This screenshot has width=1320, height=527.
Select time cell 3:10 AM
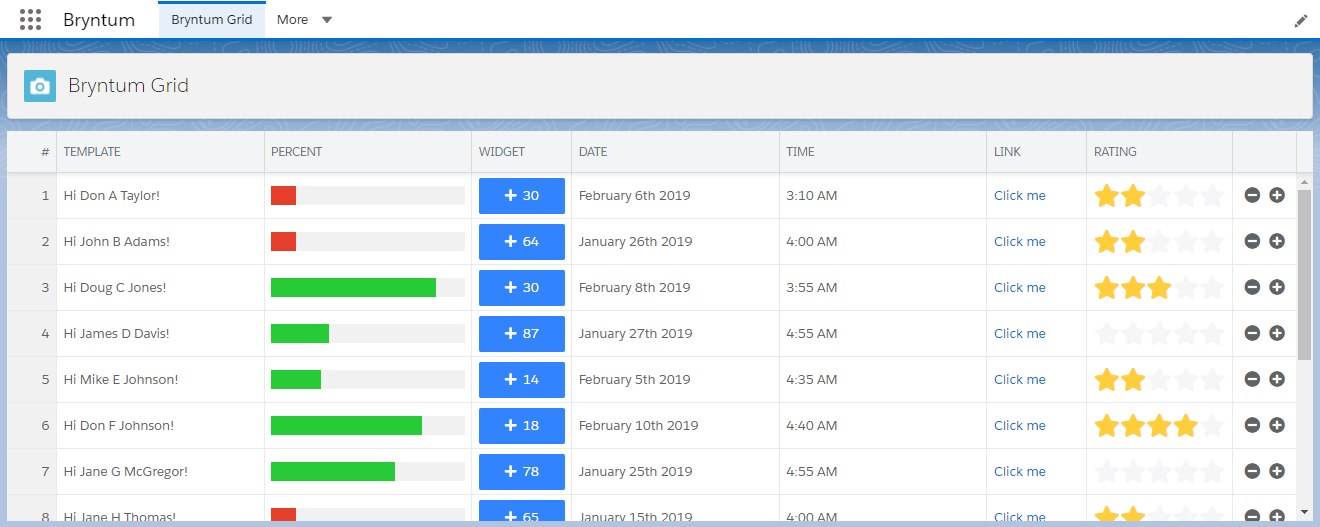point(883,196)
